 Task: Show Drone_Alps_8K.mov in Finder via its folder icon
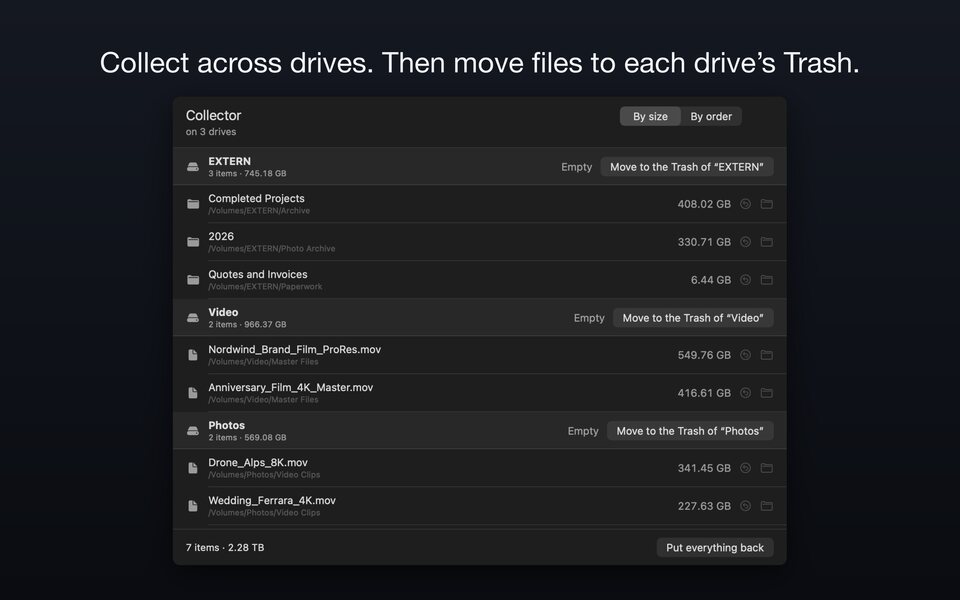767,468
